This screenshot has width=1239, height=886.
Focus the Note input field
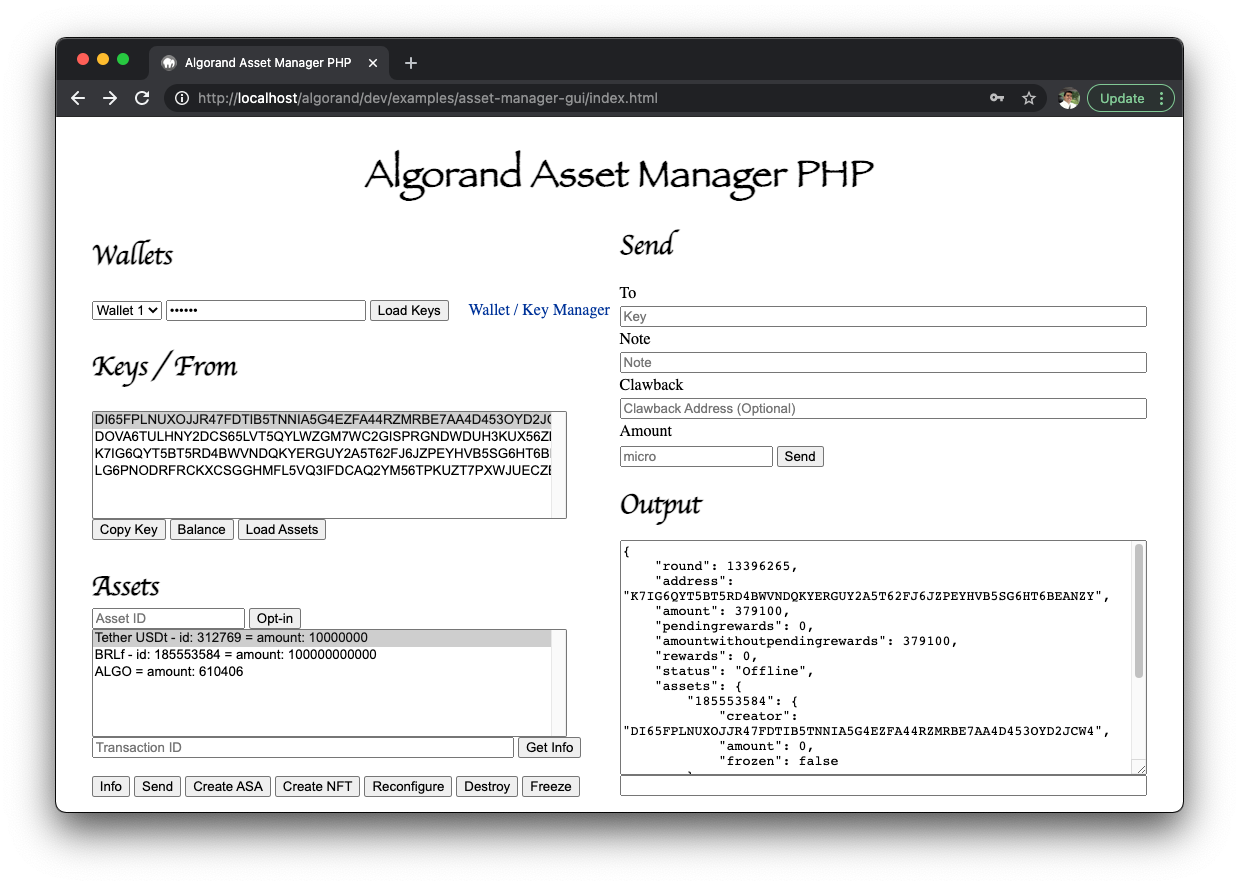(x=883, y=362)
